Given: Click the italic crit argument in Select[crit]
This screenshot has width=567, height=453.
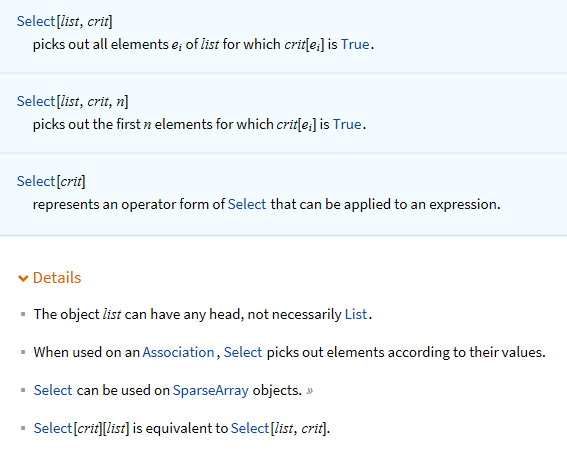Looking at the screenshot, I should 71,181.
